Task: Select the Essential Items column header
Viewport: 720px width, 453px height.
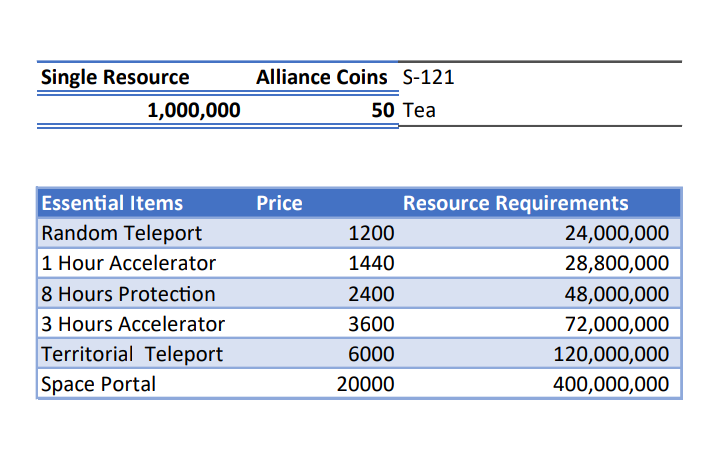Action: click(112, 203)
